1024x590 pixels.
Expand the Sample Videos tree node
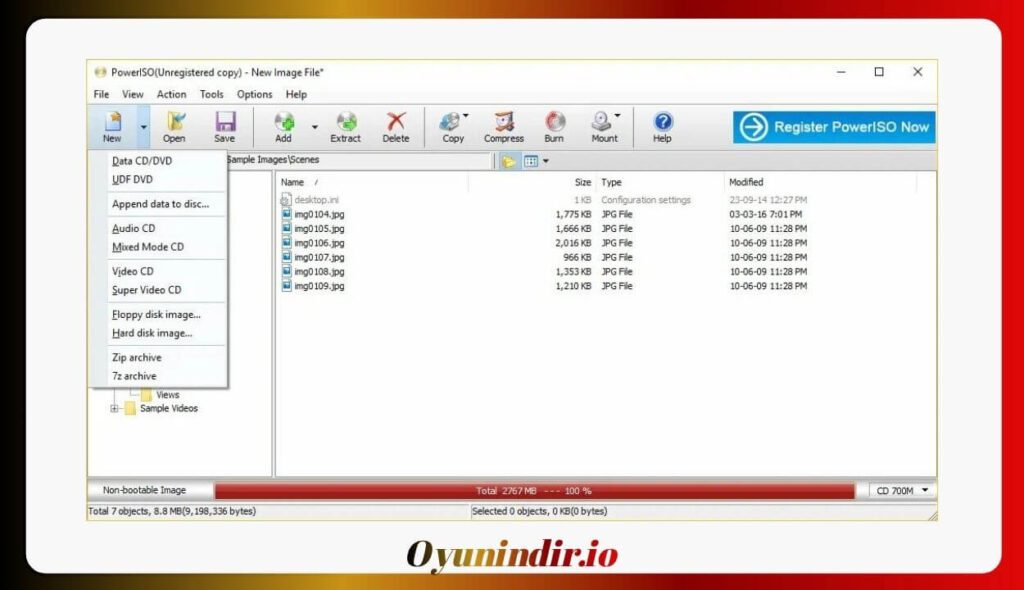click(114, 408)
